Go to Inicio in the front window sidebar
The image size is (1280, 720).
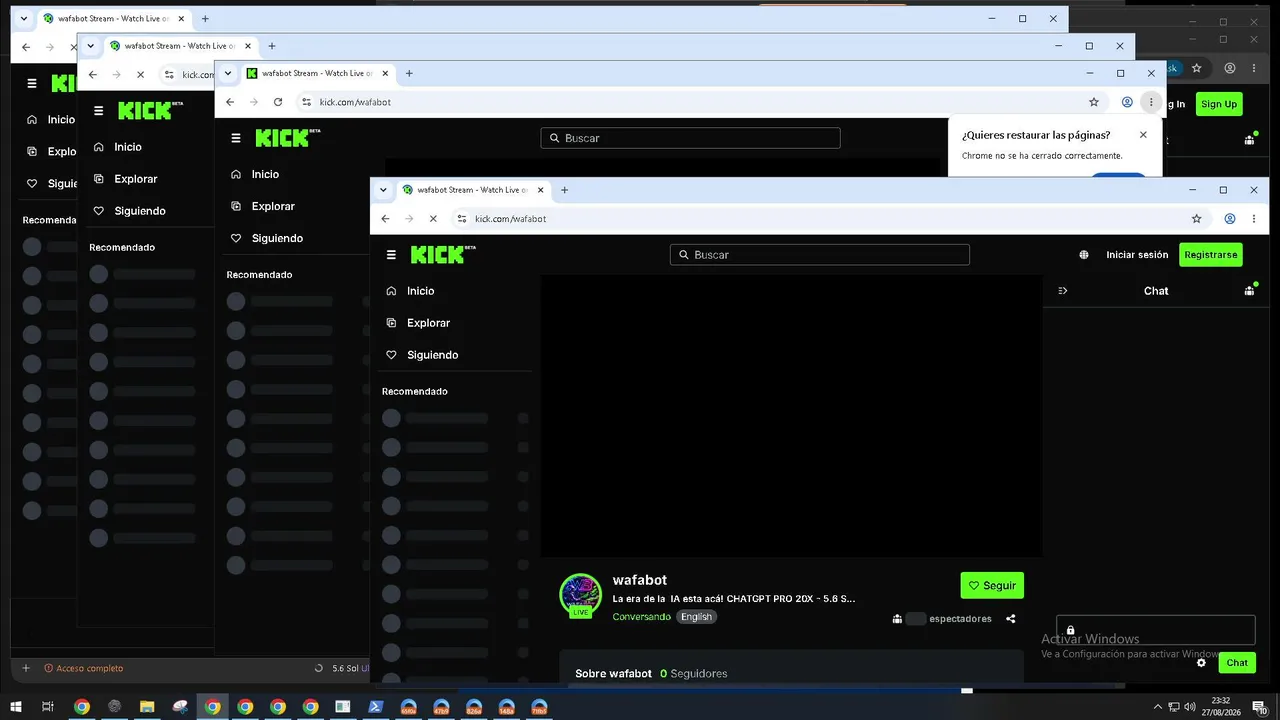click(420, 291)
